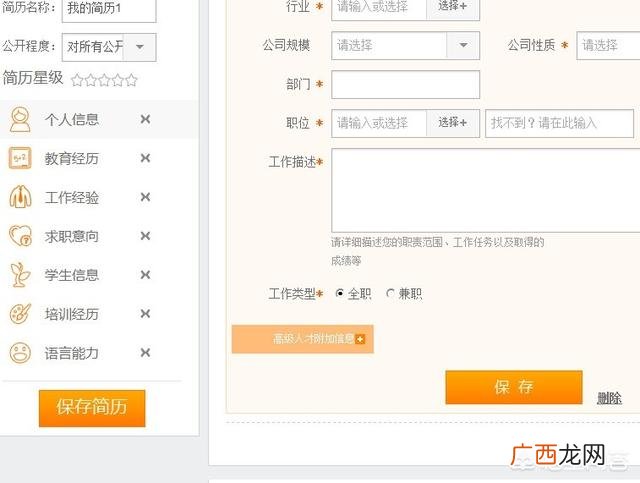Focus the 简历名称 input field
640x483 pixels.
109,9
